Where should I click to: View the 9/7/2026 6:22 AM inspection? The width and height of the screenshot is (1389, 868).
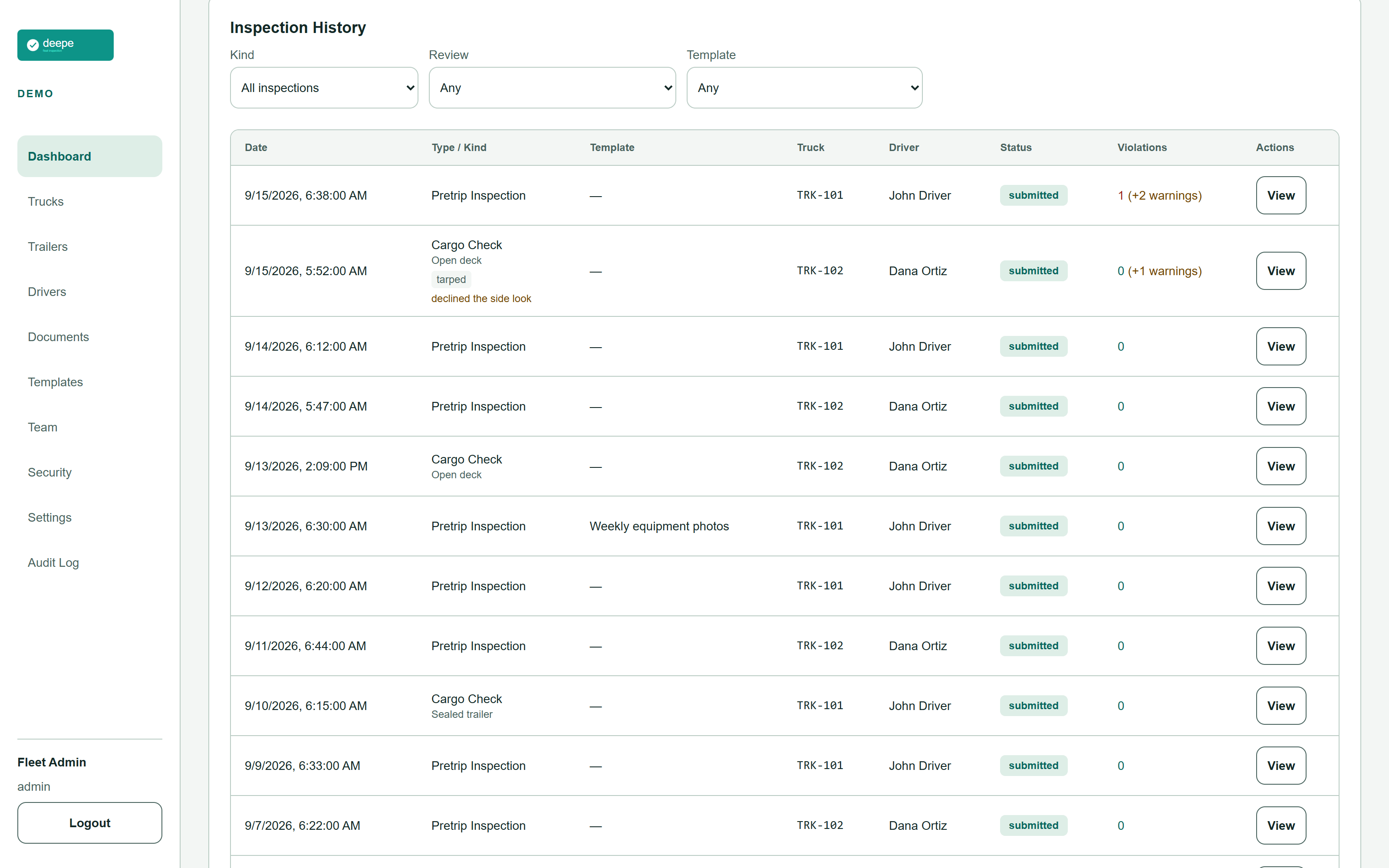coord(1280,825)
